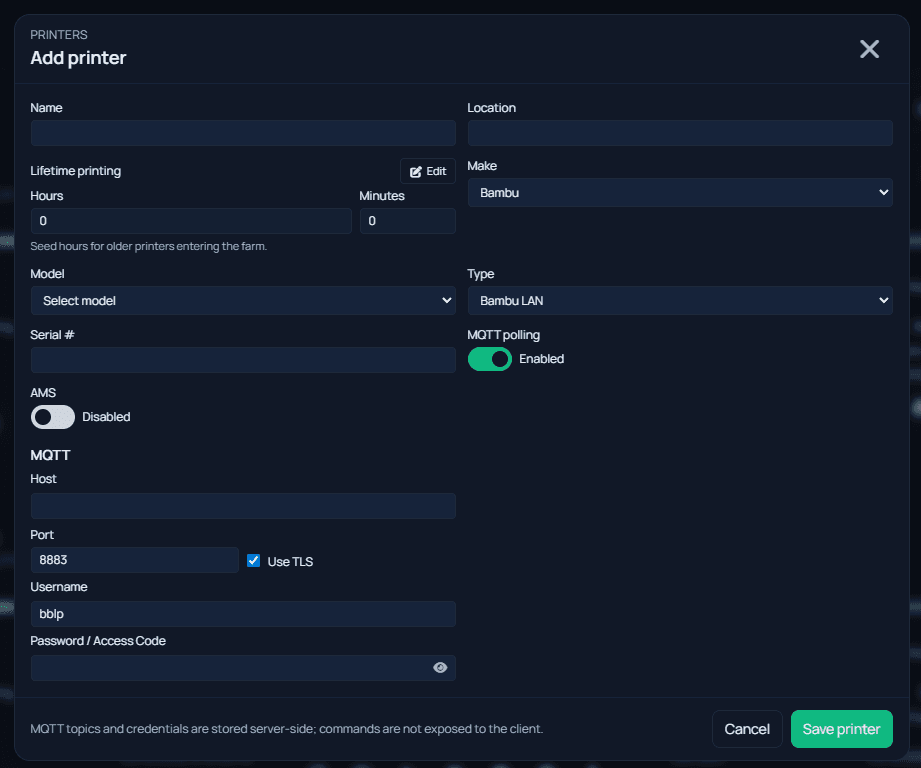Image resolution: width=921 pixels, height=768 pixels.
Task: Click the MQTT Host field
Action: 242,506
